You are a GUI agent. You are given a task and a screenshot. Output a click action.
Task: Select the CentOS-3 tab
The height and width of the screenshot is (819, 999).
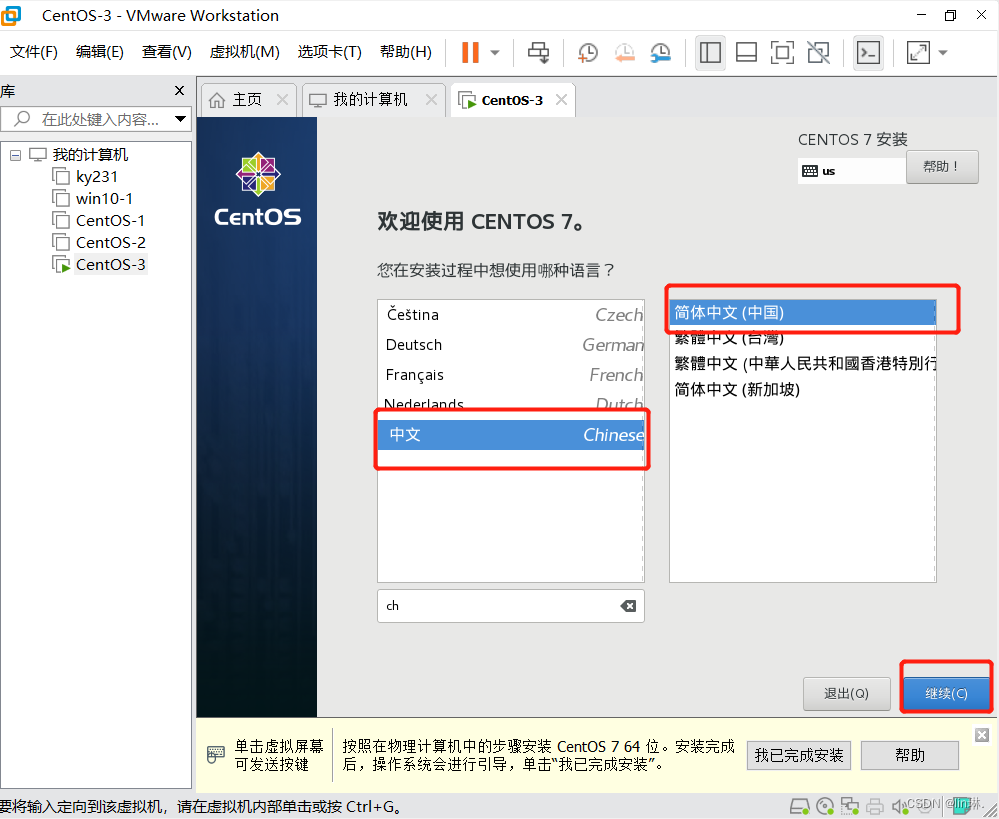point(512,100)
